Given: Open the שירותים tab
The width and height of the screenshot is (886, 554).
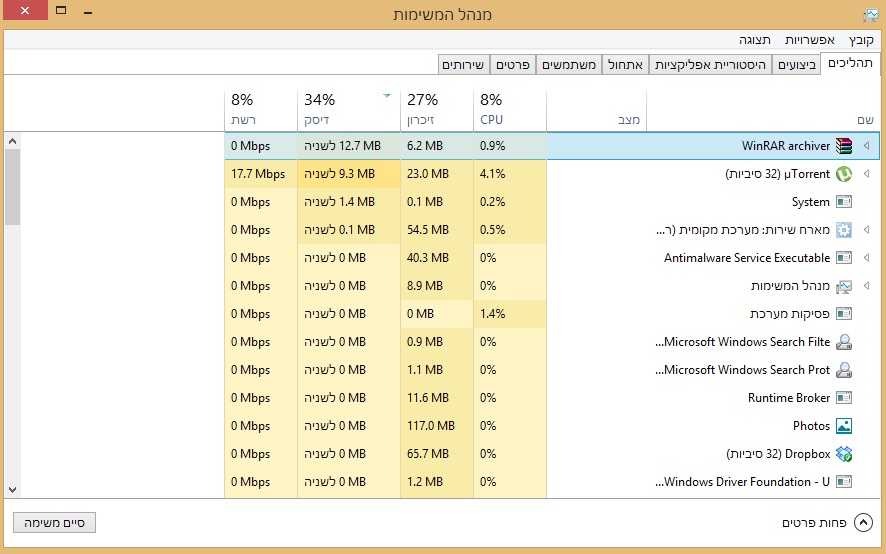Looking at the screenshot, I should [464, 65].
